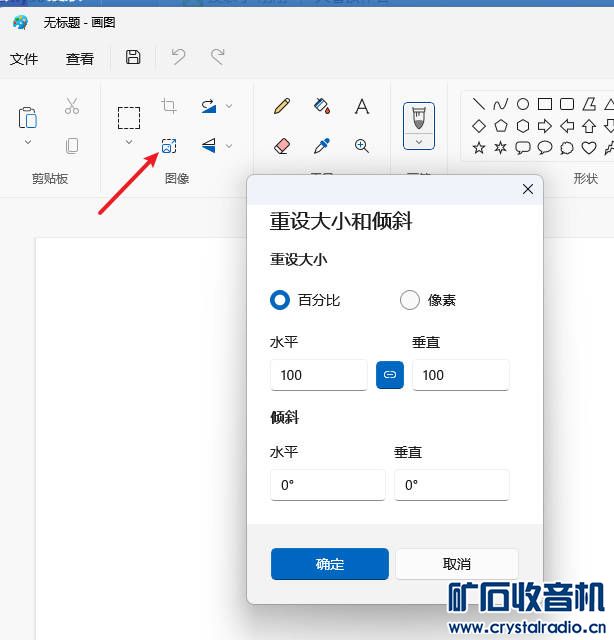Click the 确定 button
The height and width of the screenshot is (640, 614).
[330, 564]
